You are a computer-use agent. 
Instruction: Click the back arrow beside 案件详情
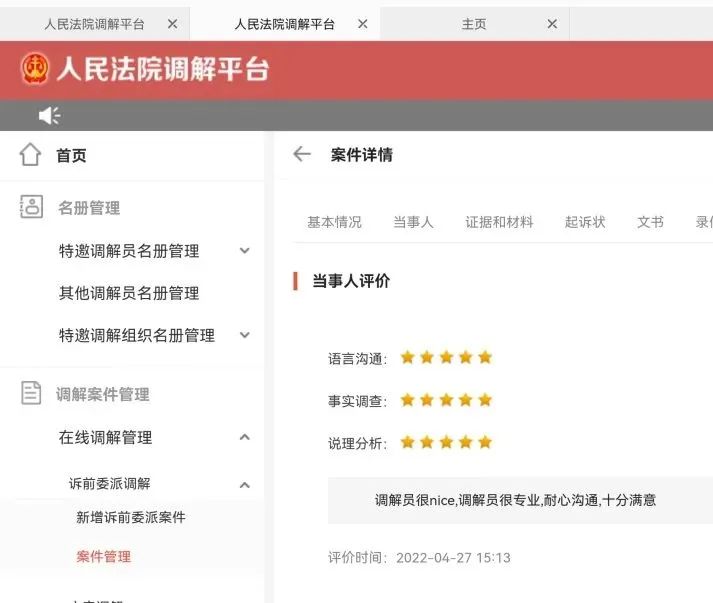coord(301,154)
